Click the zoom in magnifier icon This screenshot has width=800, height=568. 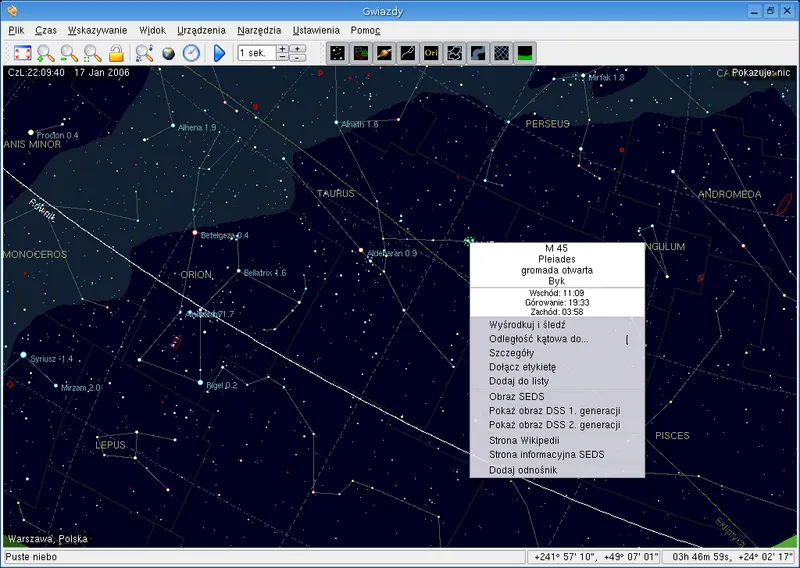46,53
